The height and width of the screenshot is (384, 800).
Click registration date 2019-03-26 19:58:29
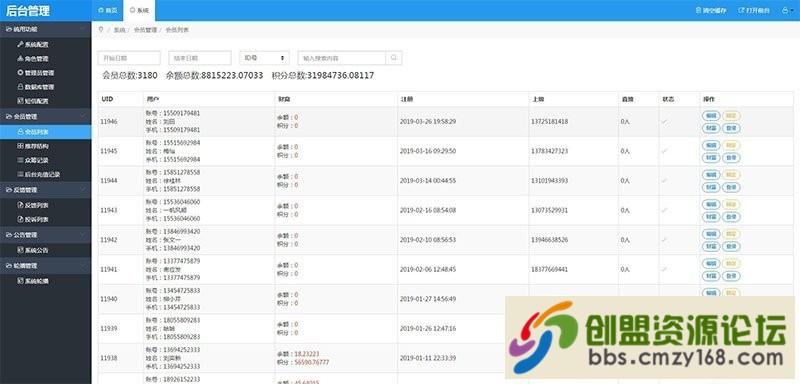pyautogui.click(x=428, y=122)
